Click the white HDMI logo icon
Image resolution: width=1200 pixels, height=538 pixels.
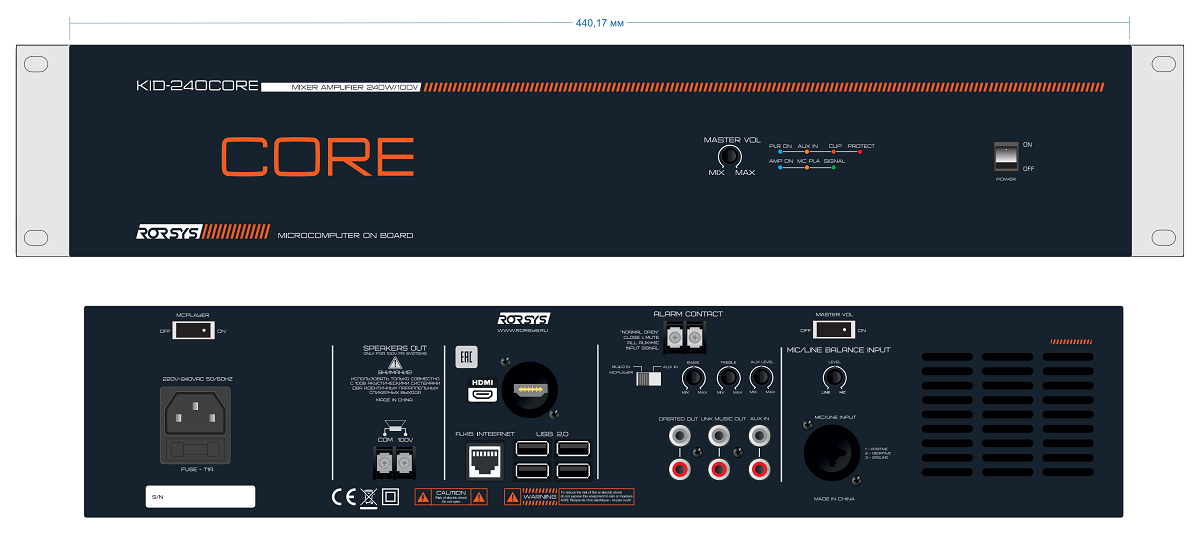click(x=482, y=393)
